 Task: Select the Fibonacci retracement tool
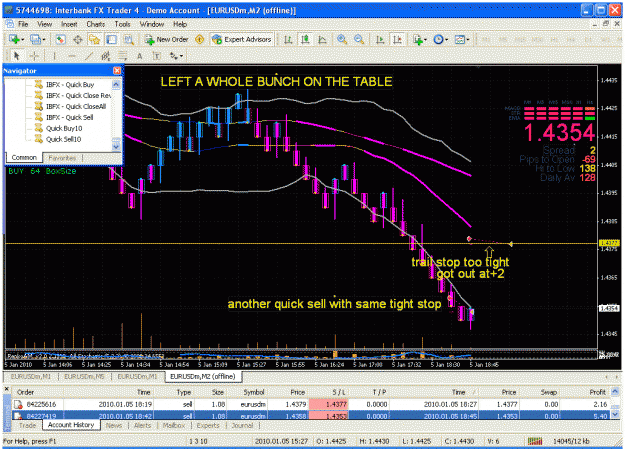[x=123, y=56]
